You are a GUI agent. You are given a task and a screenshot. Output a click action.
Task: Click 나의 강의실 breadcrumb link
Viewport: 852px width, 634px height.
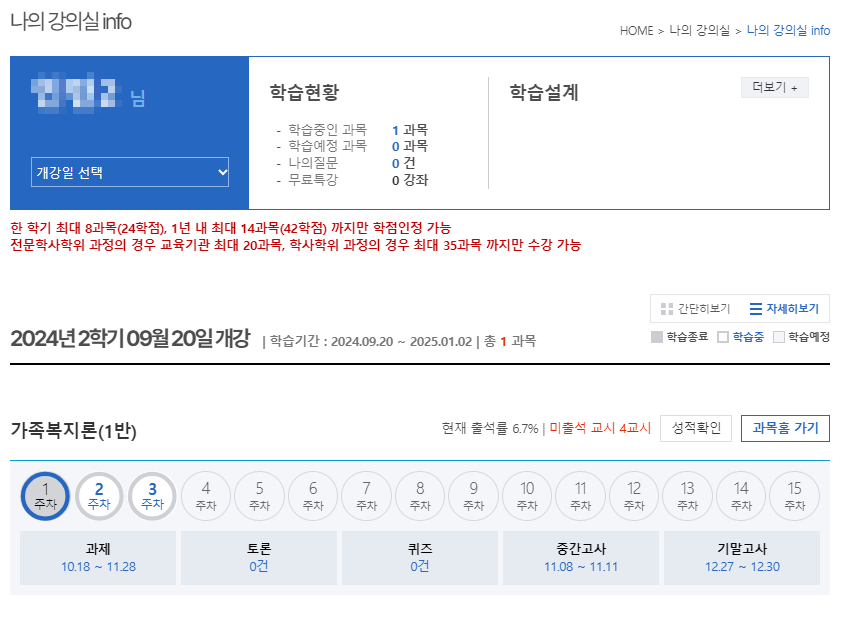699,31
